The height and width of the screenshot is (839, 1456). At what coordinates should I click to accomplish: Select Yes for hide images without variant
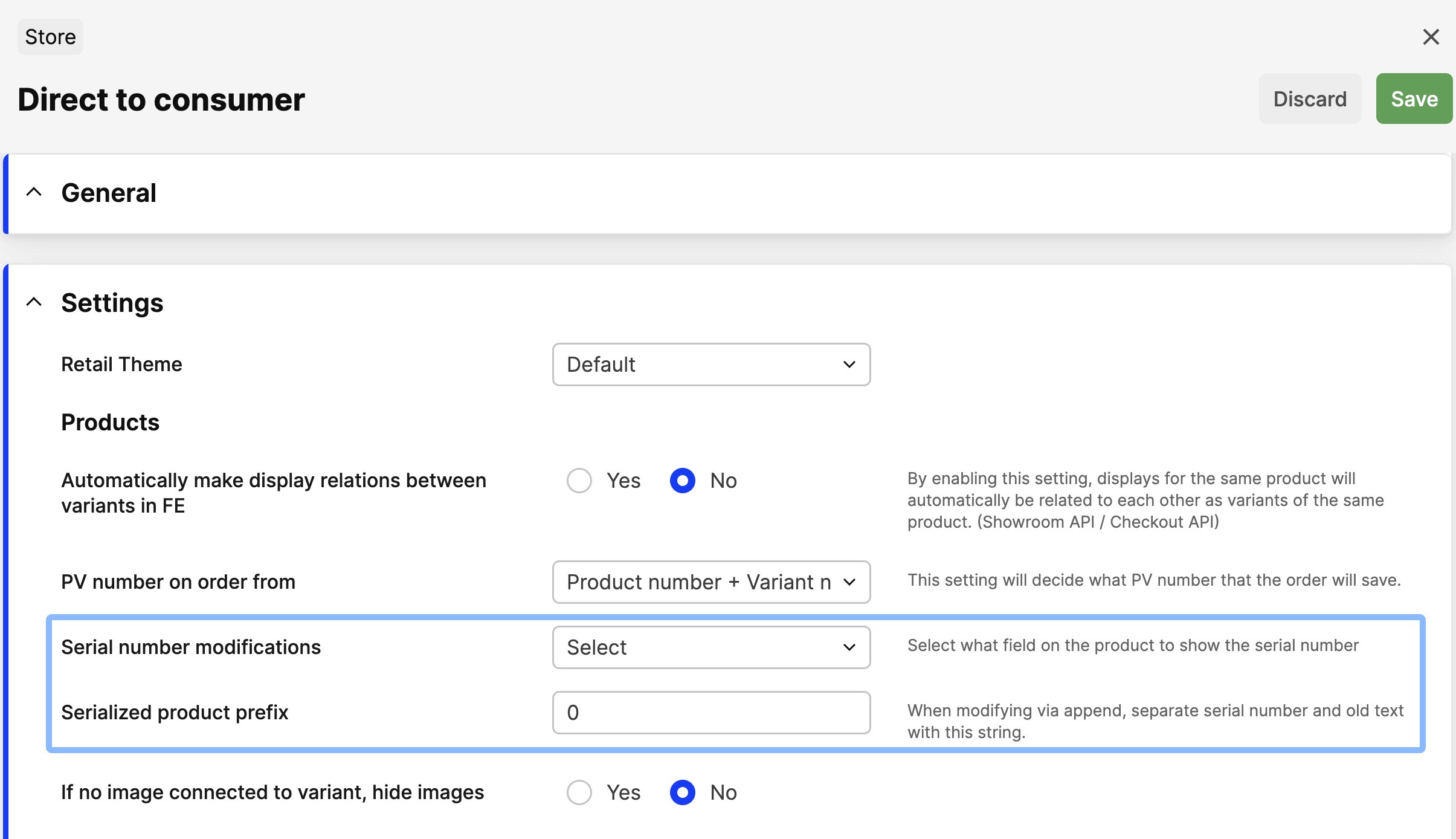[x=579, y=792]
